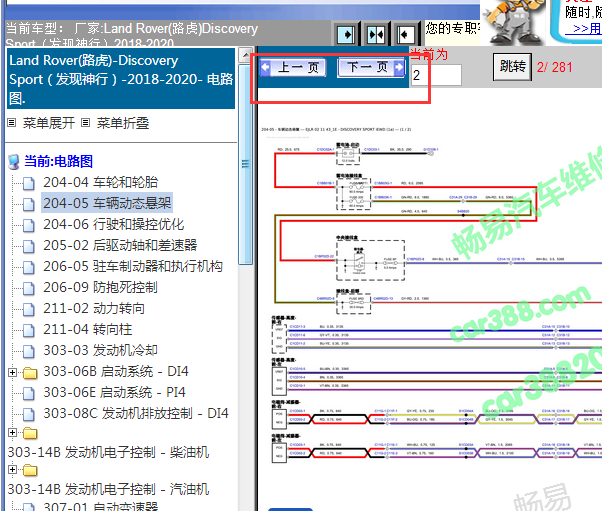Click the left-arrow panel layout button
Viewport: 602px width, 511px height.
pyautogui.click(x=405, y=35)
